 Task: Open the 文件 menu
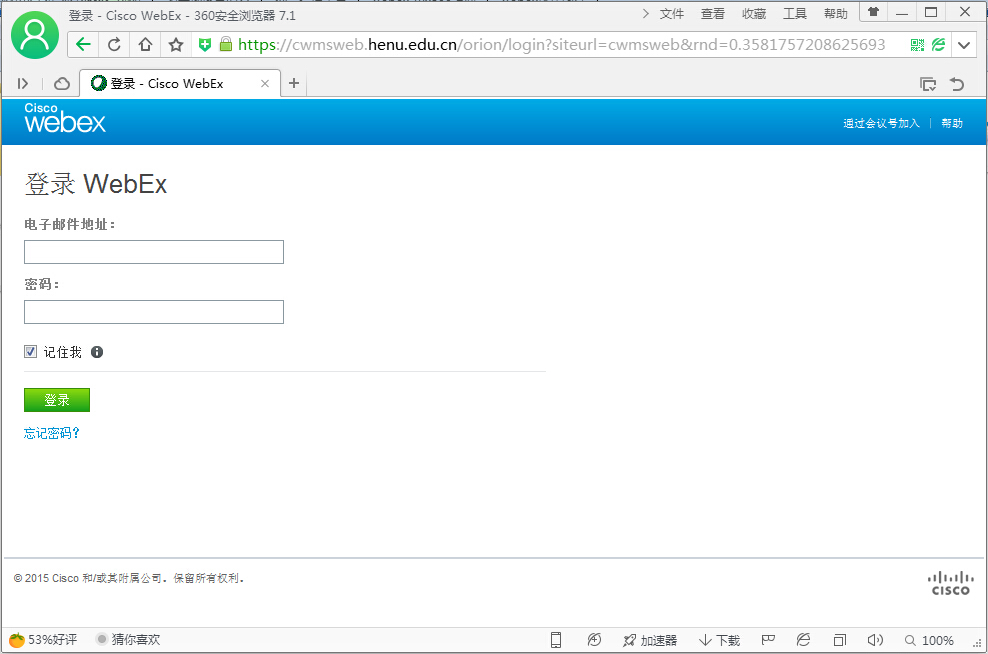672,14
